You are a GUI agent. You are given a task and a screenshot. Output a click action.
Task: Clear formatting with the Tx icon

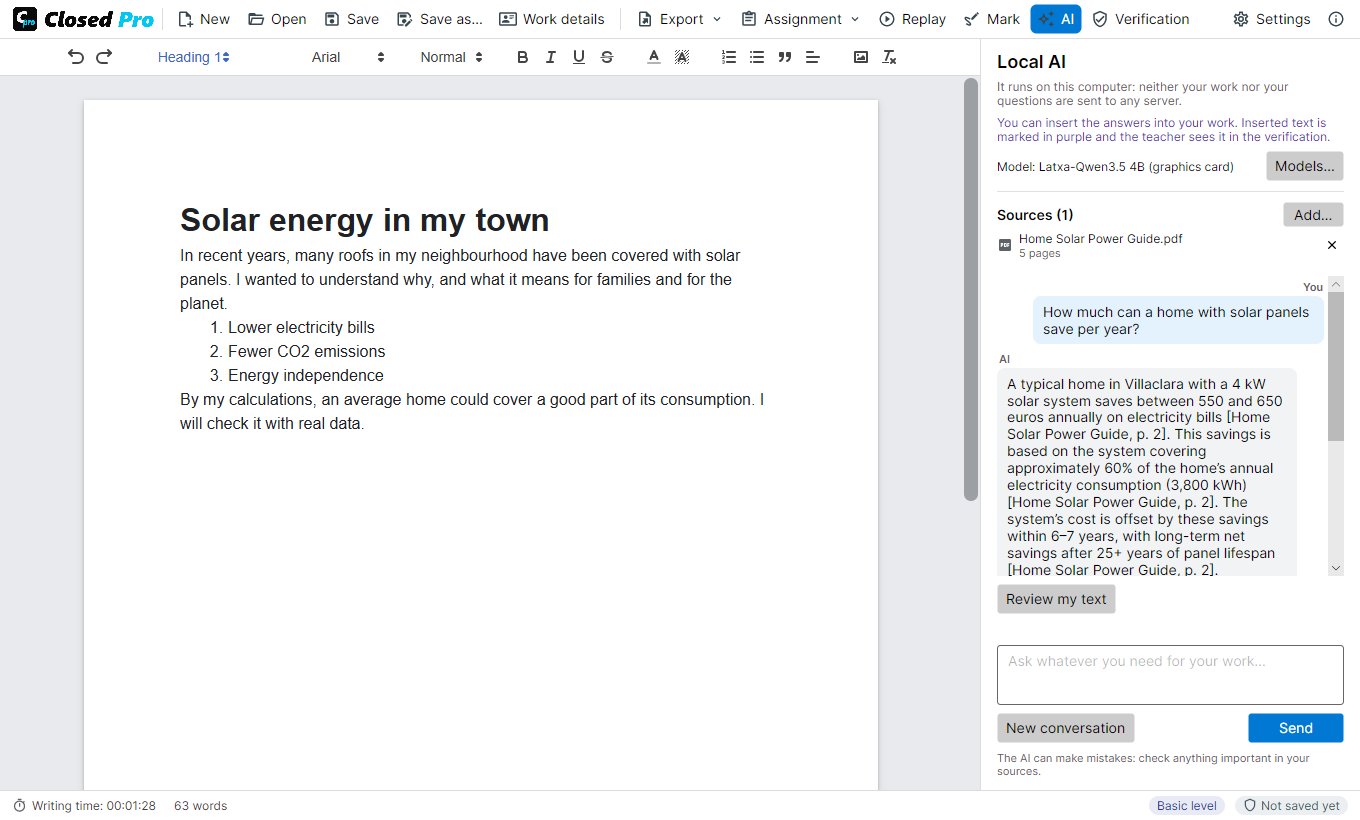889,57
